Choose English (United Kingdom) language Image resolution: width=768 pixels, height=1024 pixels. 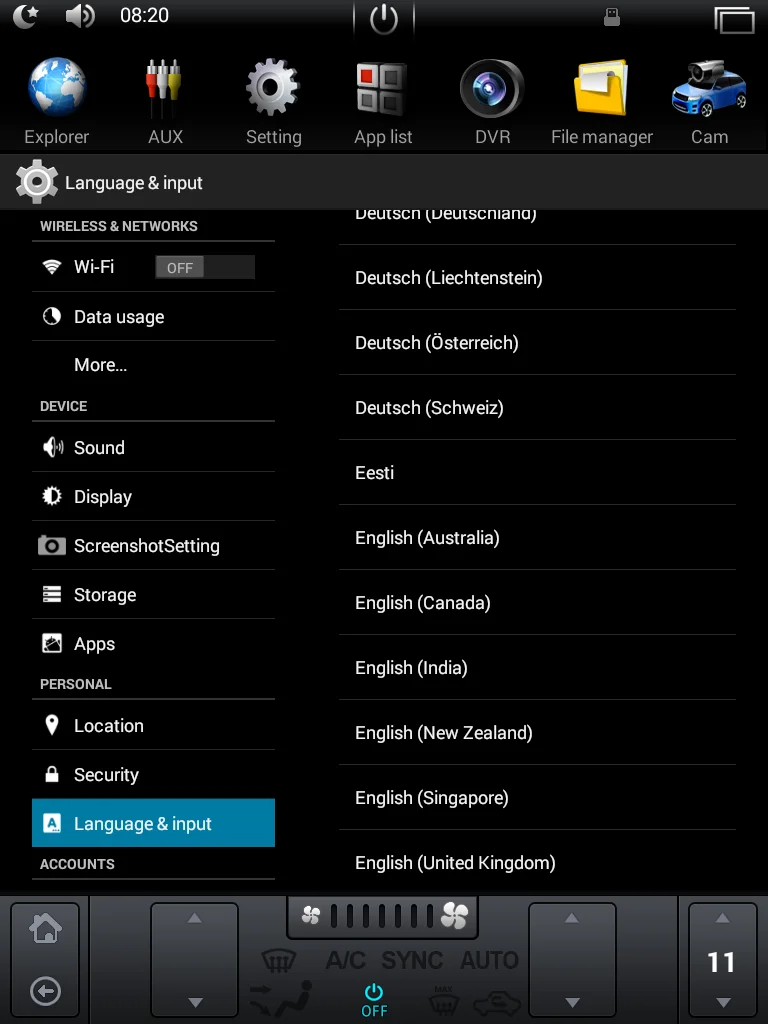coord(537,863)
